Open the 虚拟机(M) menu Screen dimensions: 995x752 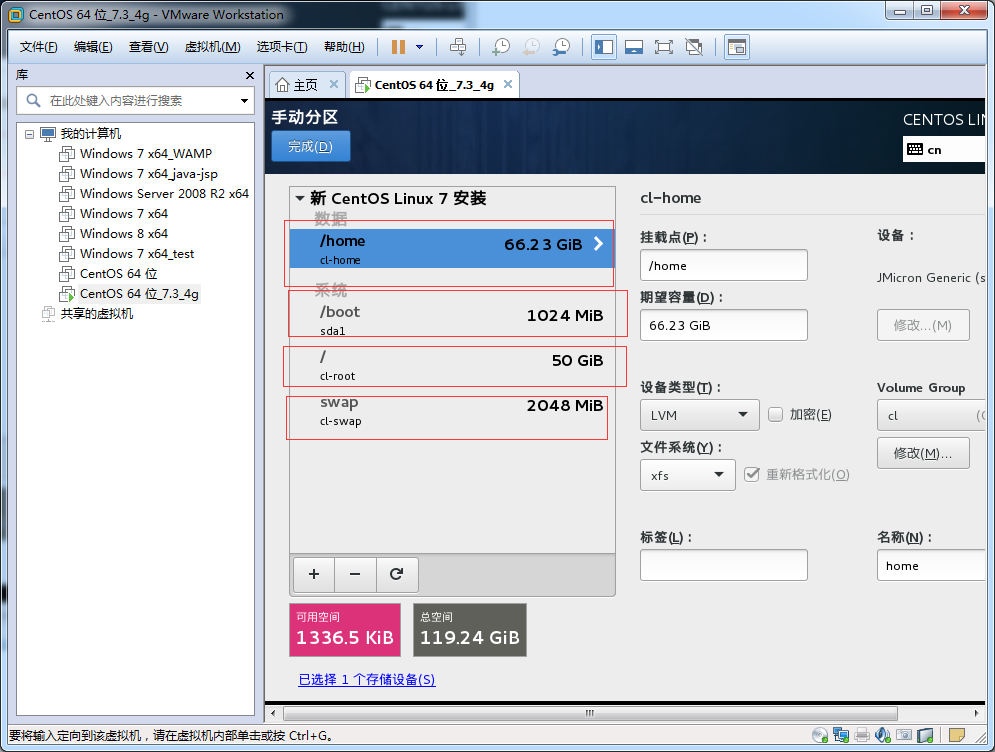(212, 47)
